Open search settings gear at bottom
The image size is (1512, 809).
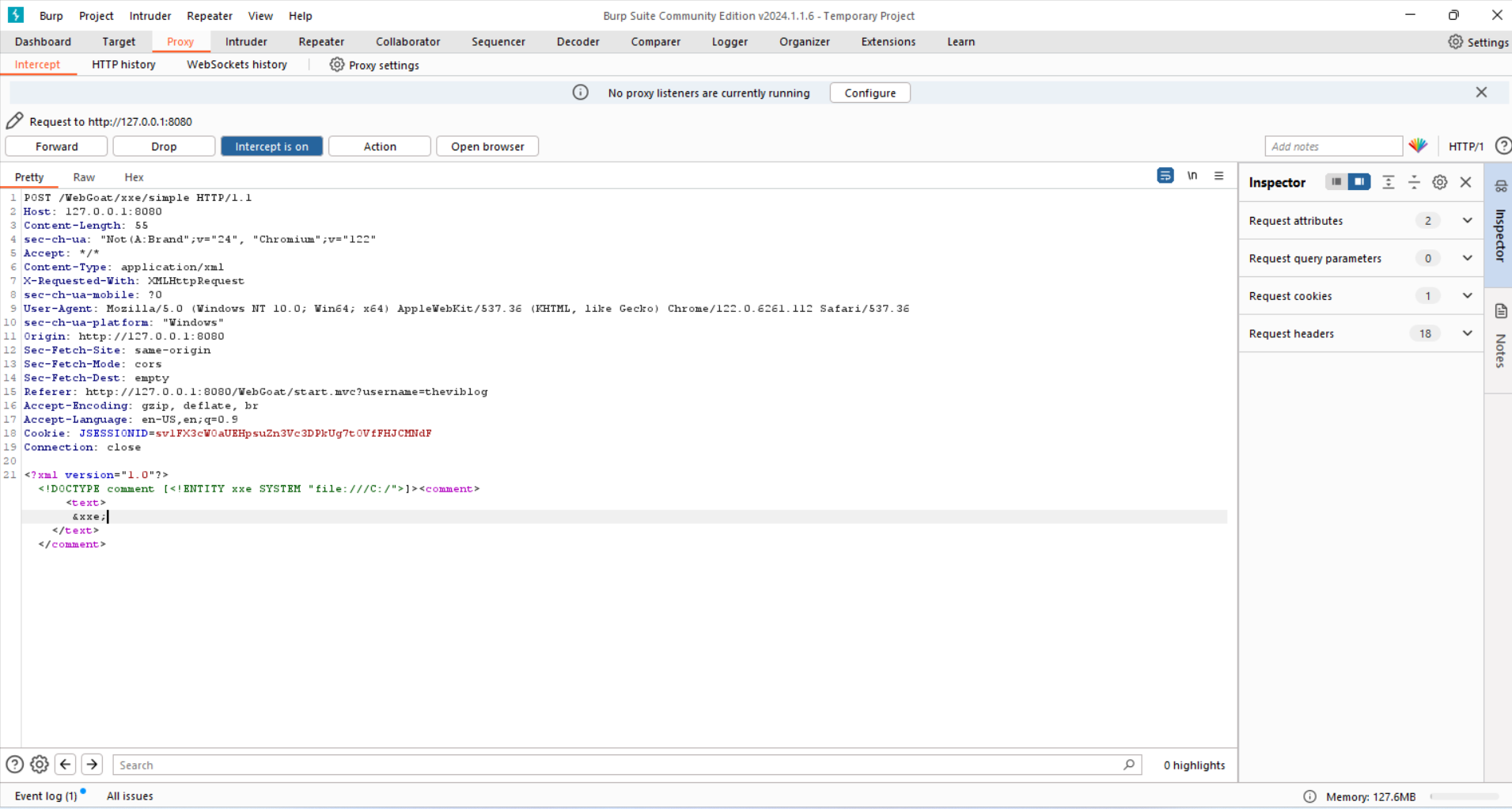[x=40, y=765]
